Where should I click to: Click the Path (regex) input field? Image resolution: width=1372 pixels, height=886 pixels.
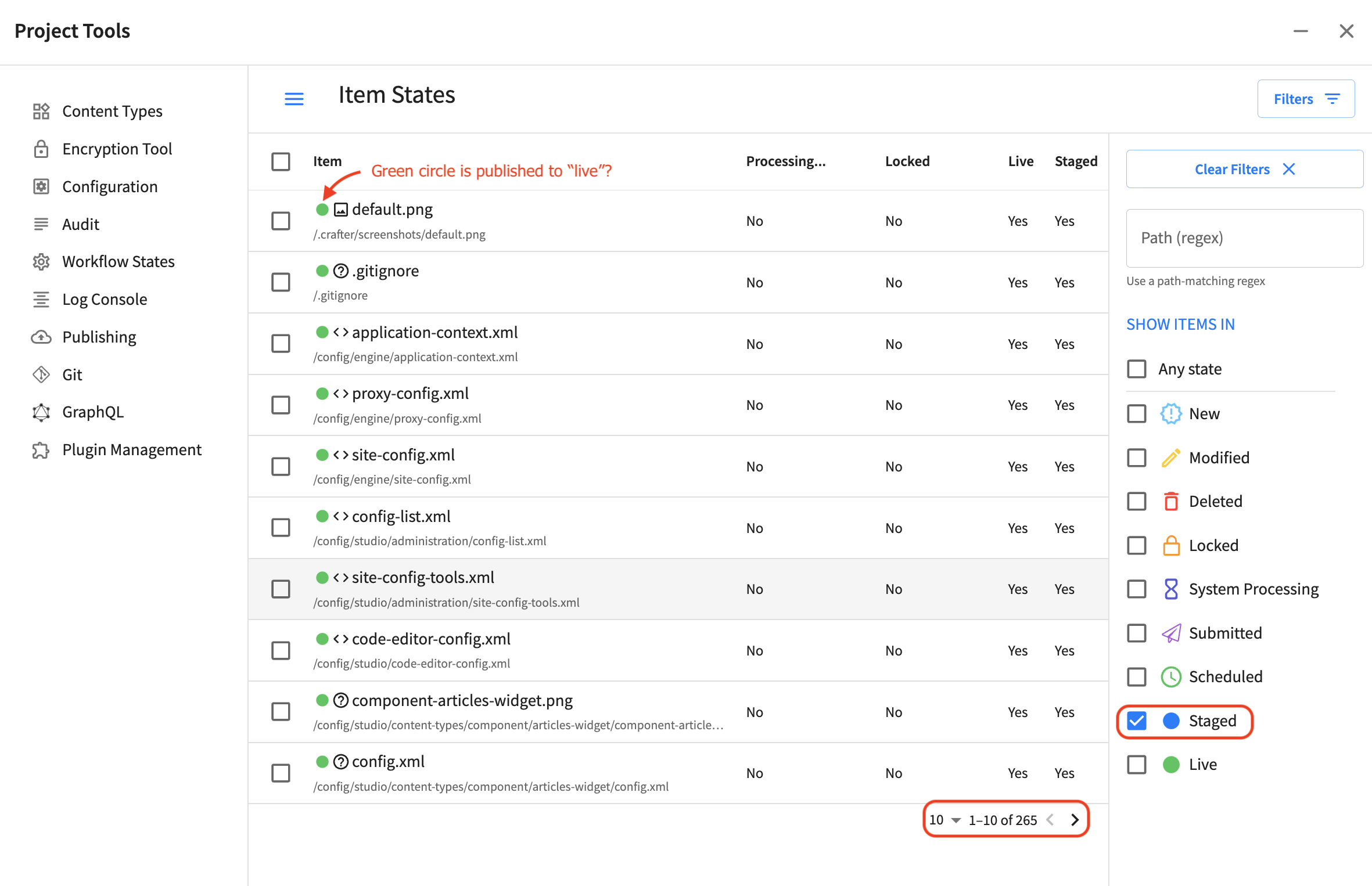pyautogui.click(x=1244, y=238)
